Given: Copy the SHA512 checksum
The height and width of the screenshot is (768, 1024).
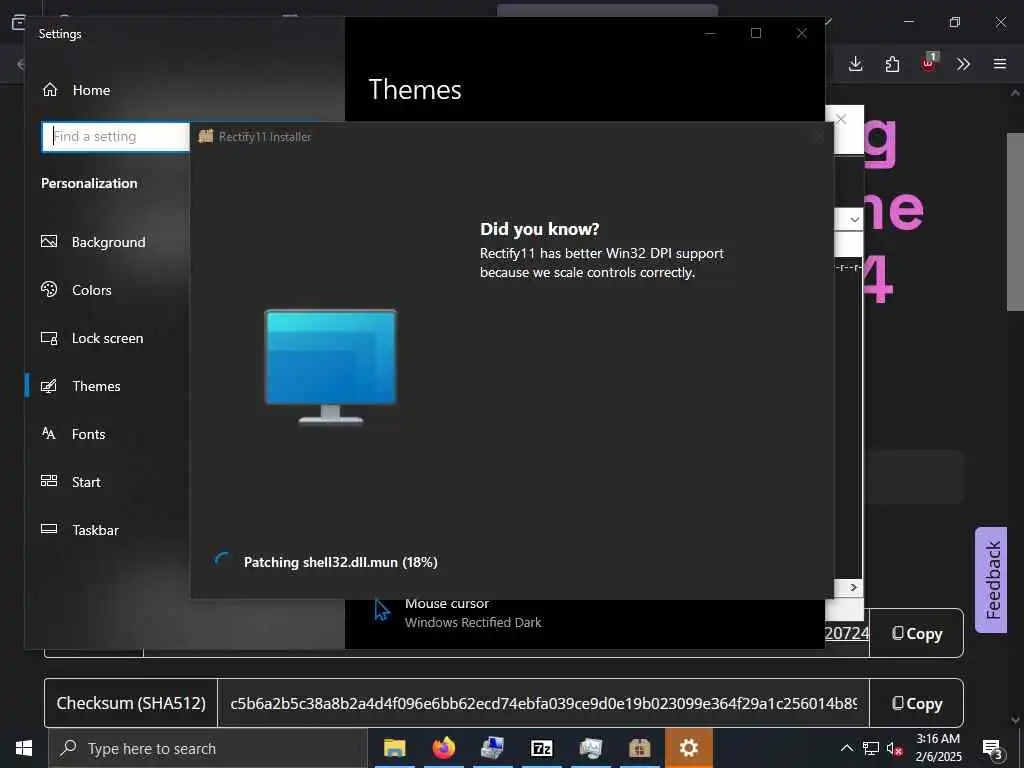Looking at the screenshot, I should (917, 703).
